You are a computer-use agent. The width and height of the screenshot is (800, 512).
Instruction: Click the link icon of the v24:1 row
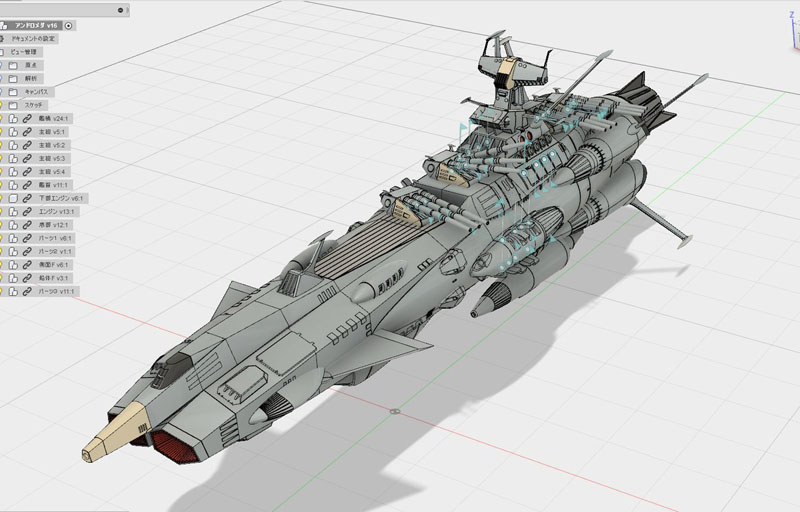[27, 119]
